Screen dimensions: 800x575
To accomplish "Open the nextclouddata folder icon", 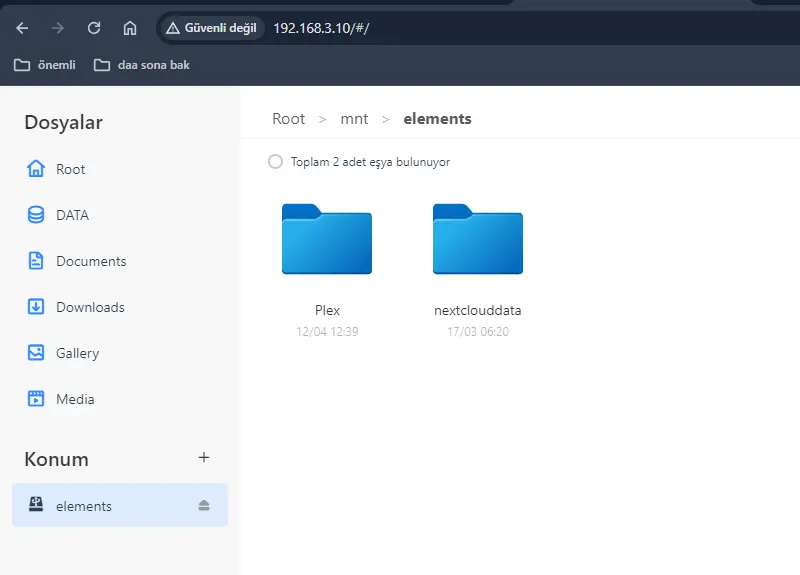I will tap(478, 239).
